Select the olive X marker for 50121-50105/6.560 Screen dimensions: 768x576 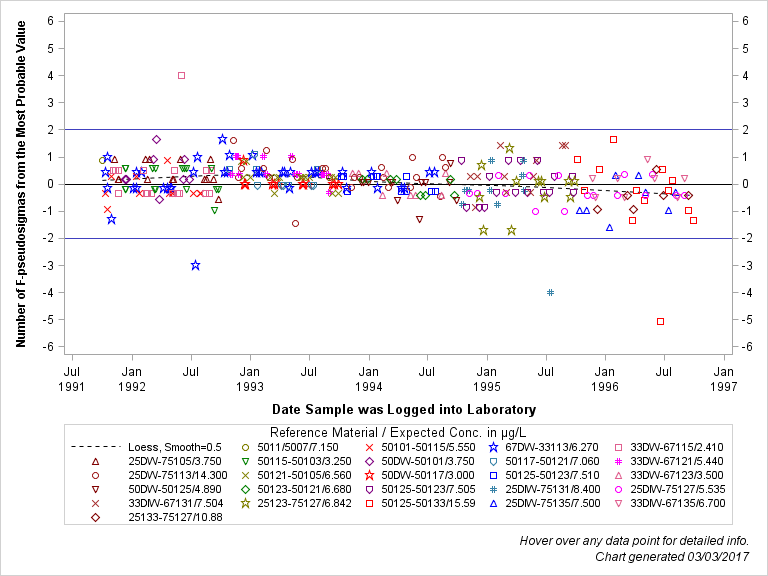(246, 476)
